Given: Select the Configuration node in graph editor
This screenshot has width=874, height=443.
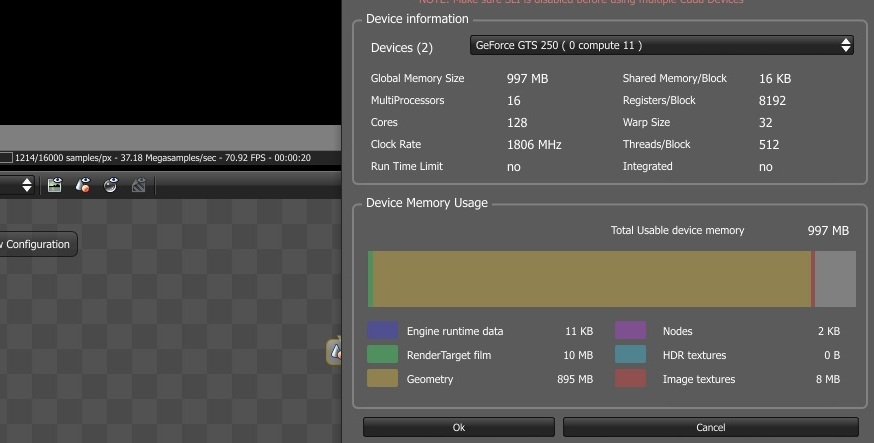Looking at the screenshot, I should click(x=38, y=244).
